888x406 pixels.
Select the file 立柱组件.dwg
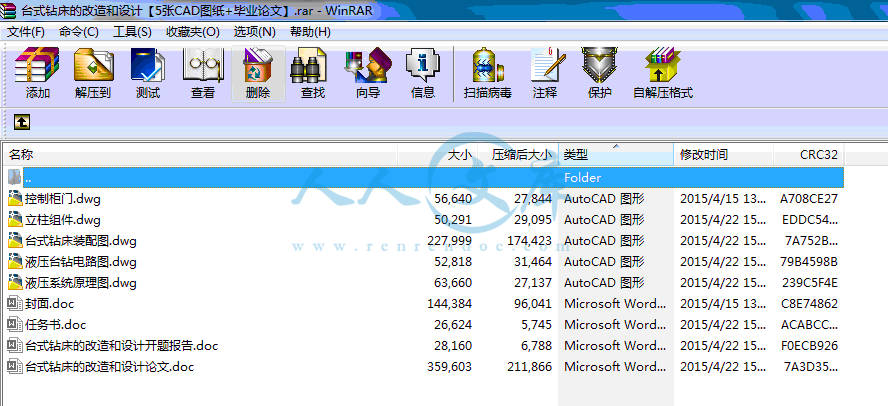click(63, 220)
